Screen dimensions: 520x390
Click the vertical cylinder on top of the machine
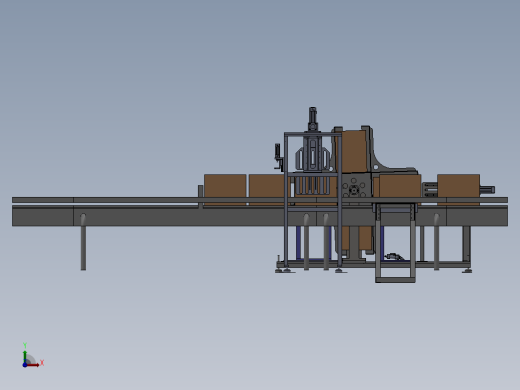click(312, 119)
